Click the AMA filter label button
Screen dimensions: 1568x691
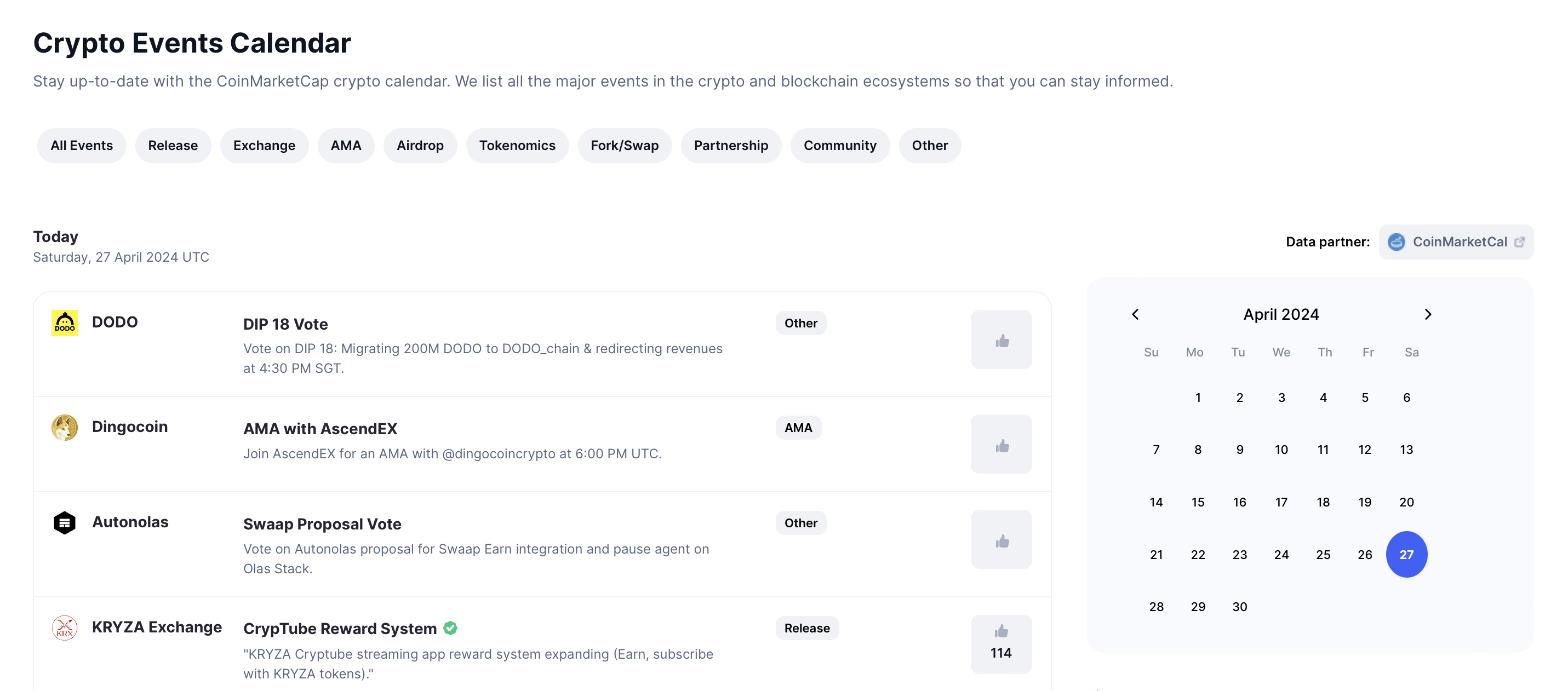point(346,145)
